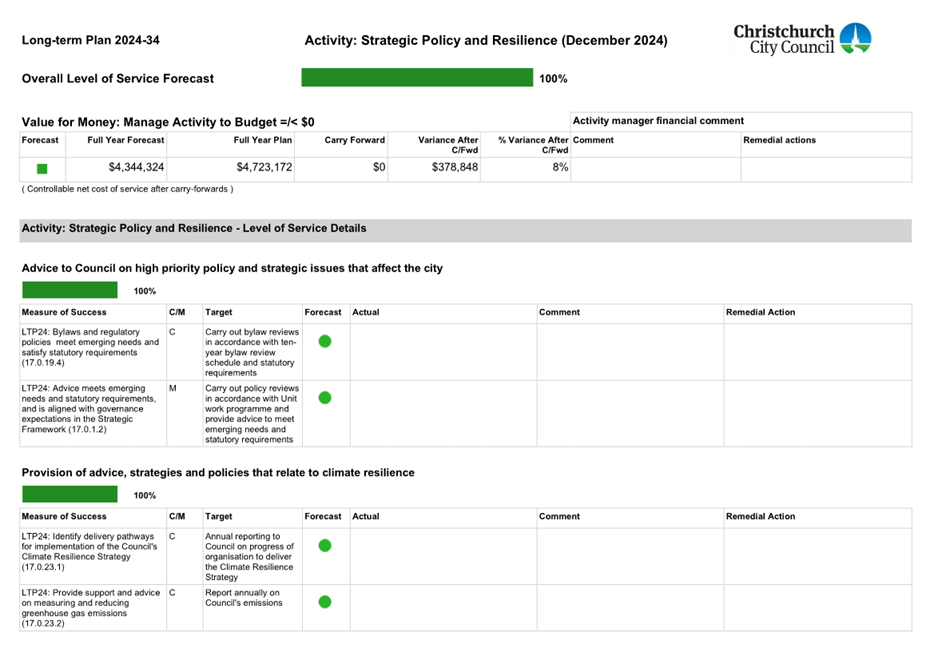Screen dimensions: 934x661
Task: Click the 8% variance percentage cell
Action: point(560,168)
